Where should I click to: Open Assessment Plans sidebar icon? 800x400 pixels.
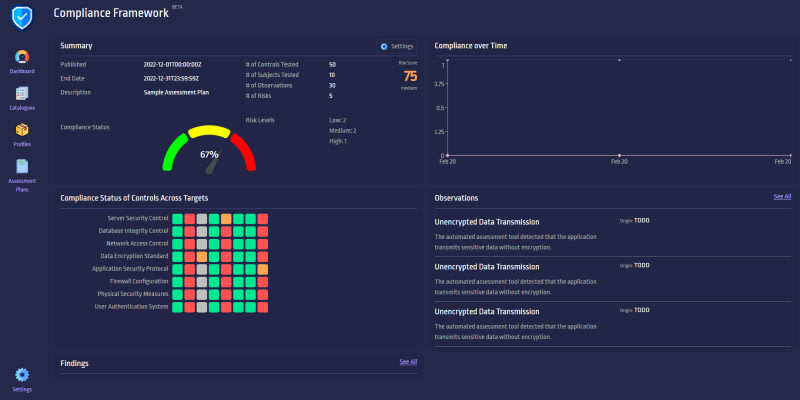pos(22,166)
